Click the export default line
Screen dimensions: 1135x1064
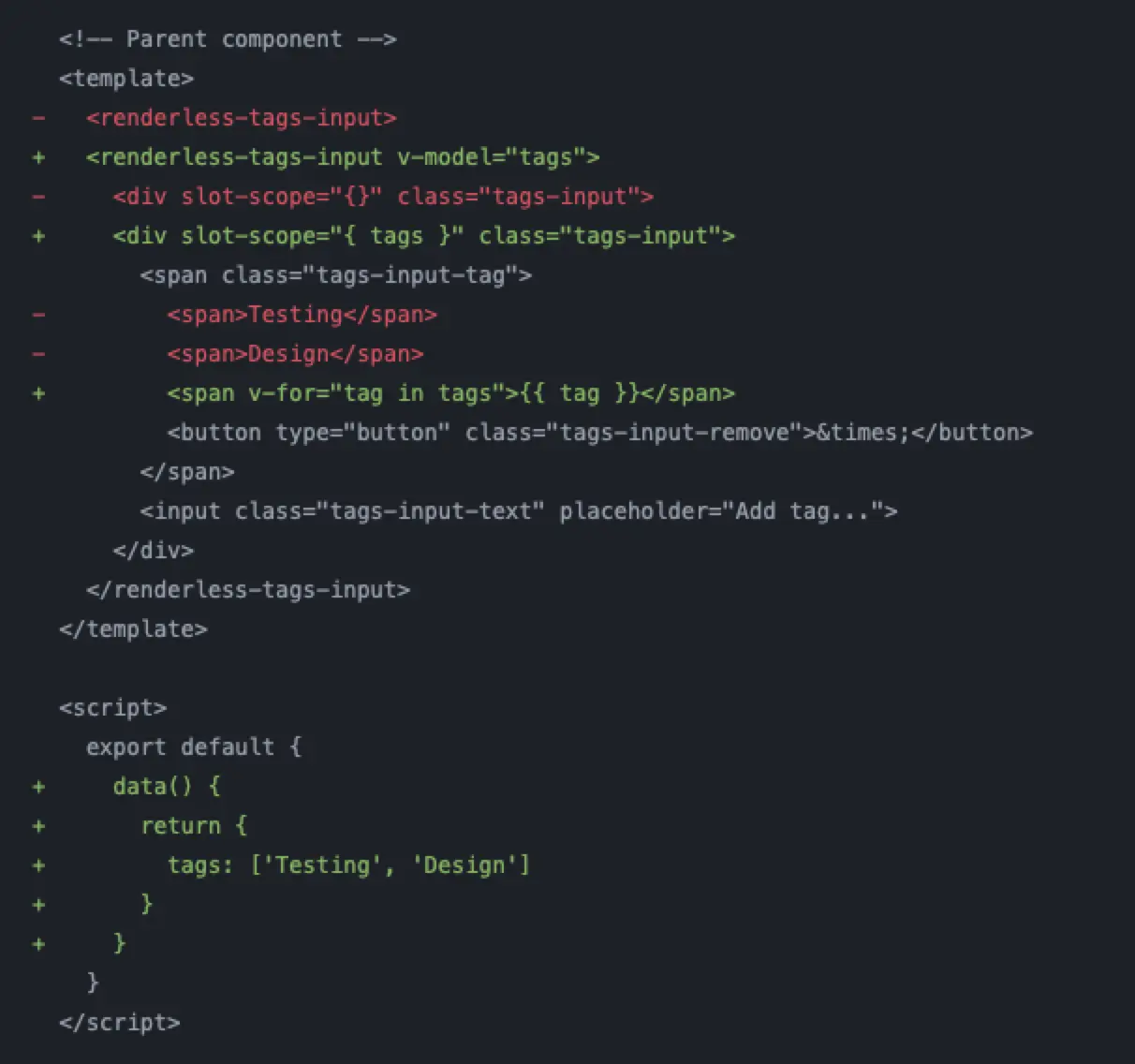(194, 747)
